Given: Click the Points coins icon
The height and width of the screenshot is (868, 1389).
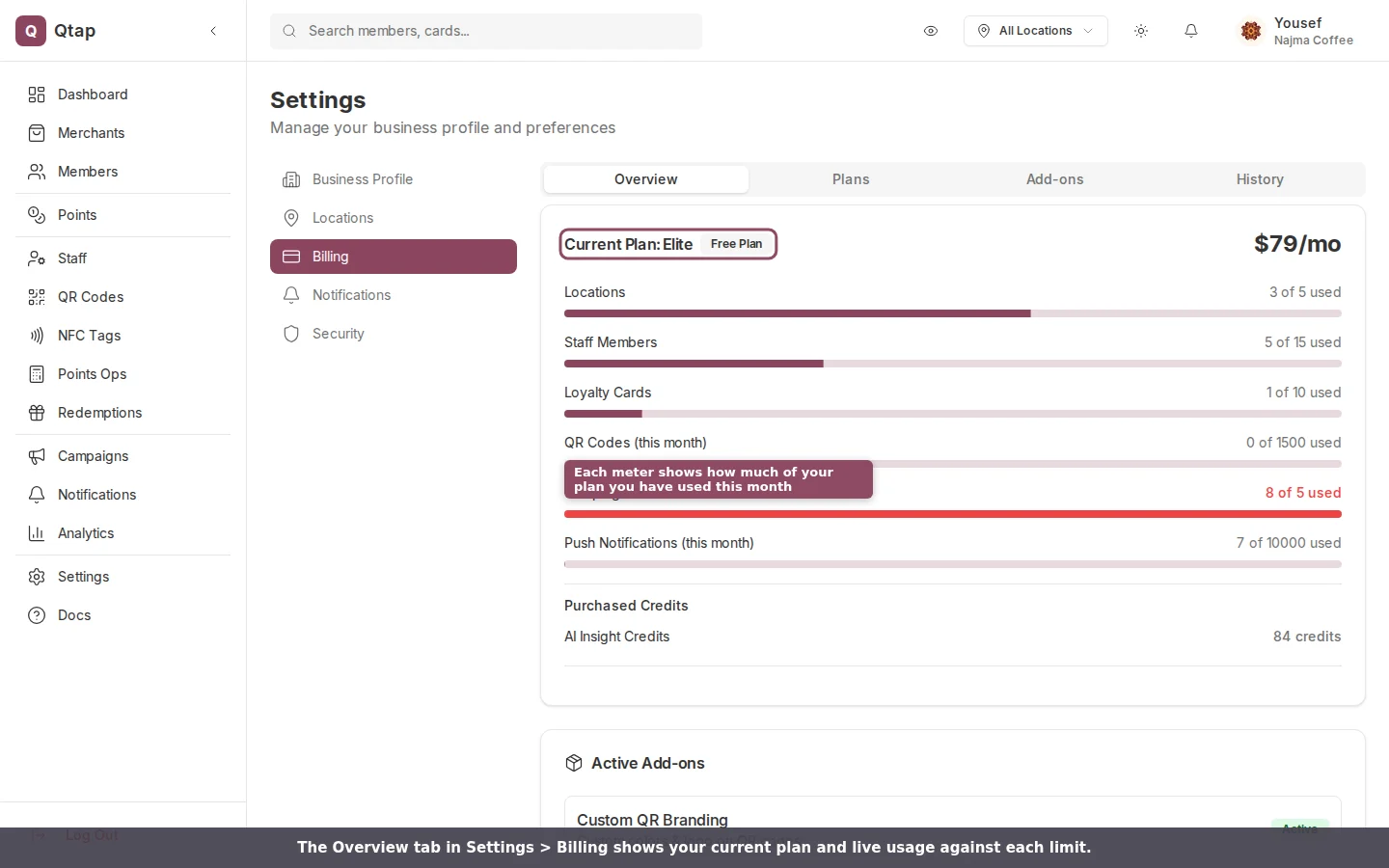Looking at the screenshot, I should tap(37, 215).
